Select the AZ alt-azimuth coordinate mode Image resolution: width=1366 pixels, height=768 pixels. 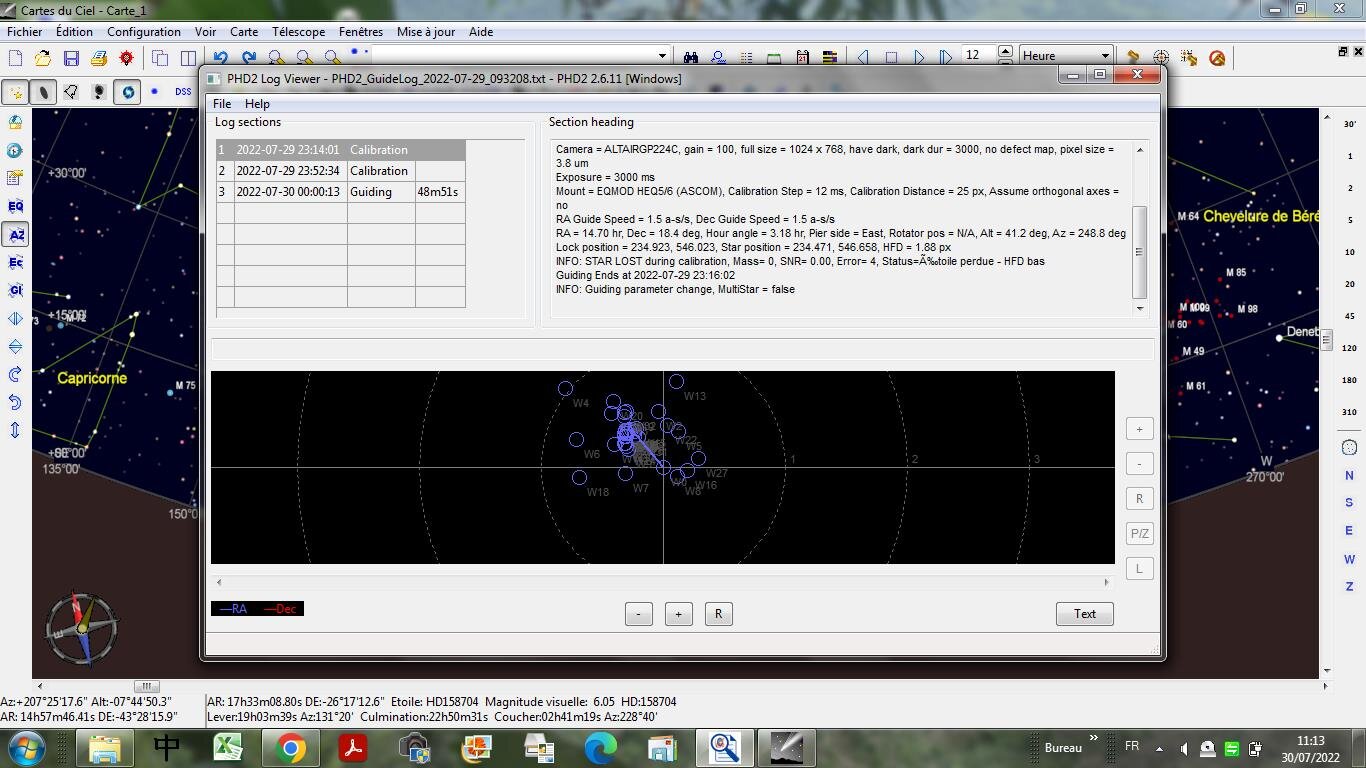pos(15,234)
